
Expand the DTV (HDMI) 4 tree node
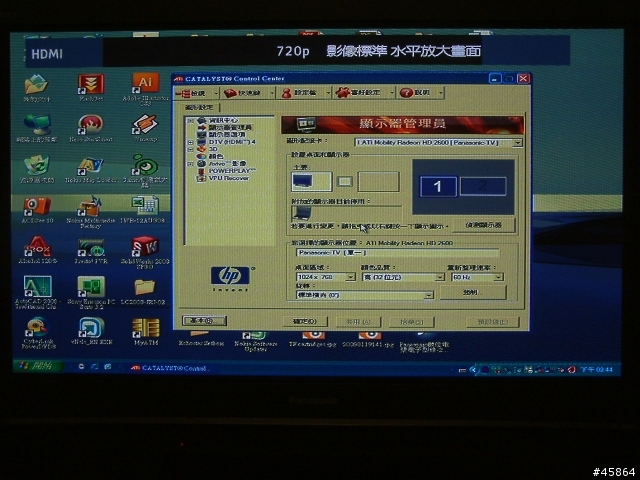coord(190,142)
